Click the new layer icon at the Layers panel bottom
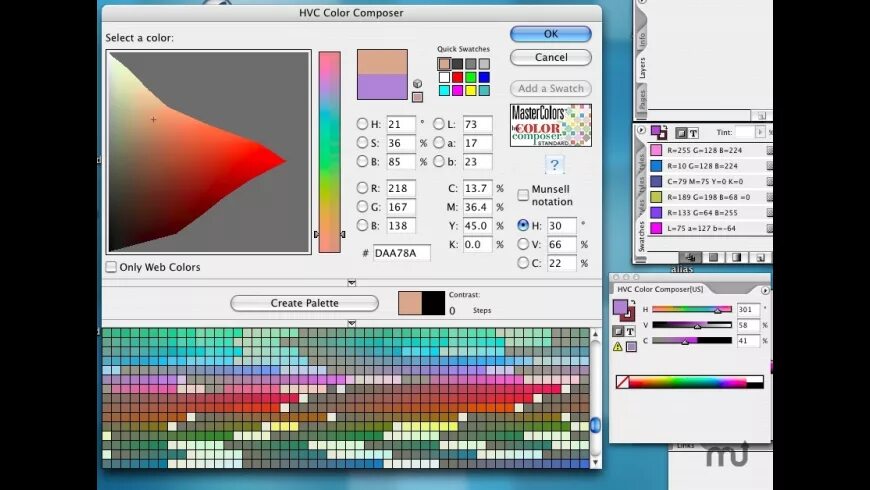The height and width of the screenshot is (490, 870). coord(761,115)
